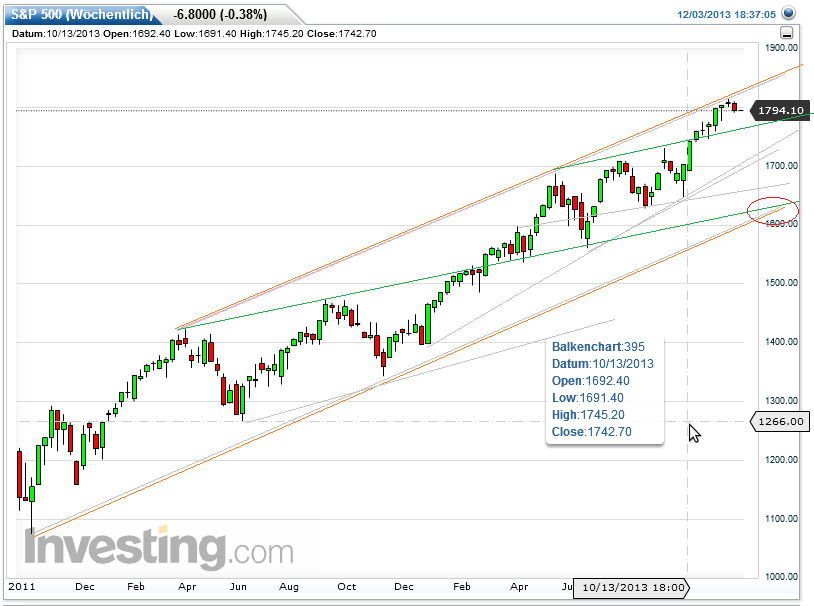Click the Jun label on time axis
Screen dimensions: 814x606
(x=238, y=587)
